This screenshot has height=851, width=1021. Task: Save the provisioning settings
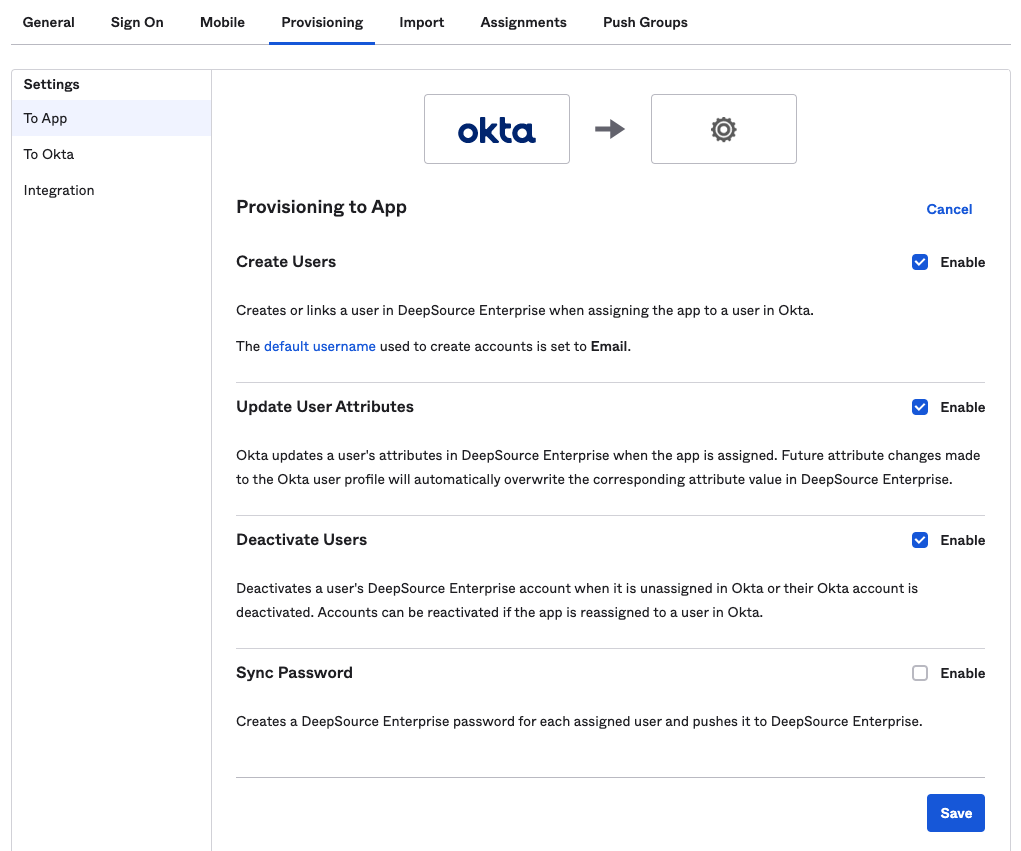[955, 813]
